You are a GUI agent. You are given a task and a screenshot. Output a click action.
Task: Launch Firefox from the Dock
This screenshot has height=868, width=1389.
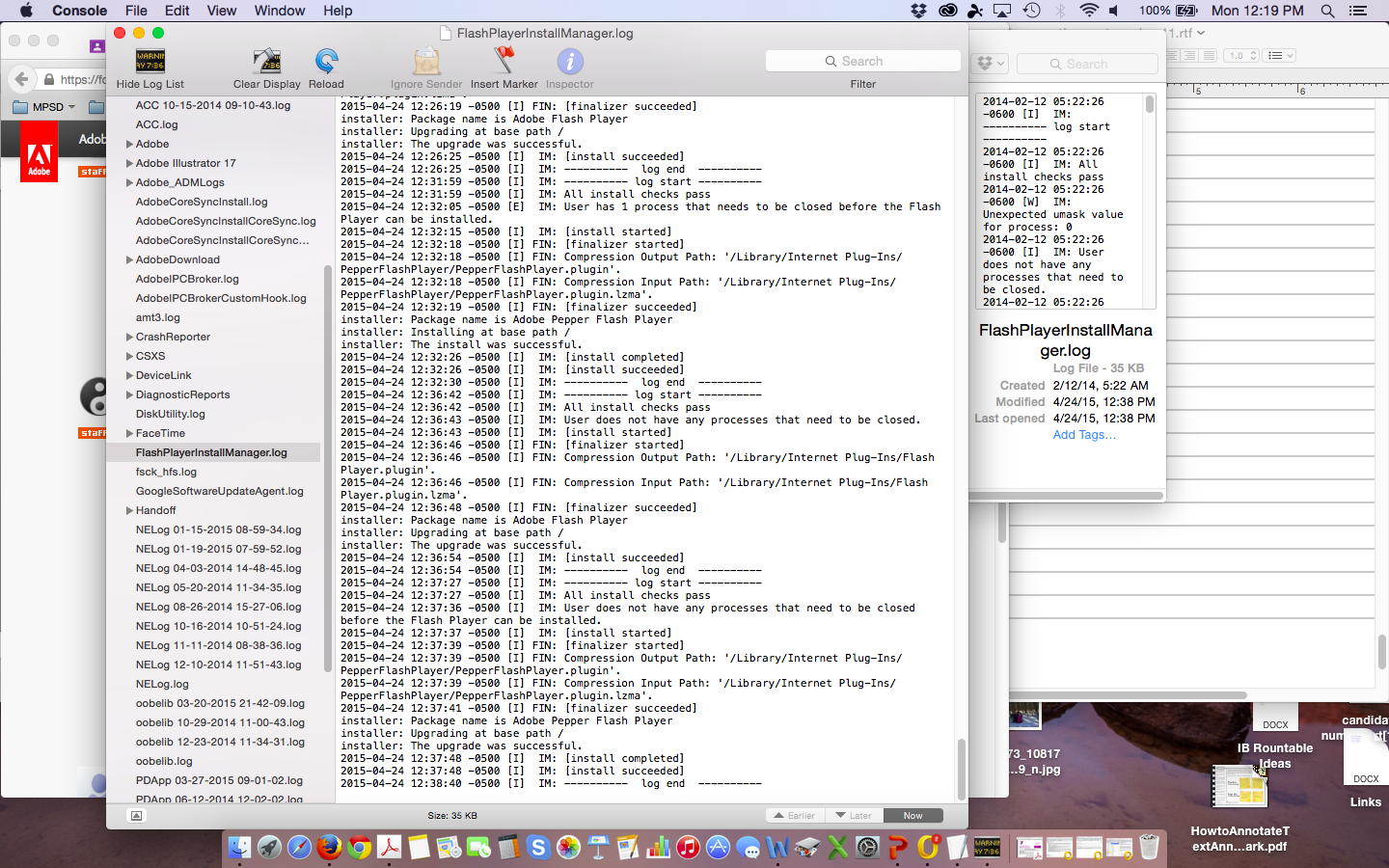click(x=329, y=847)
